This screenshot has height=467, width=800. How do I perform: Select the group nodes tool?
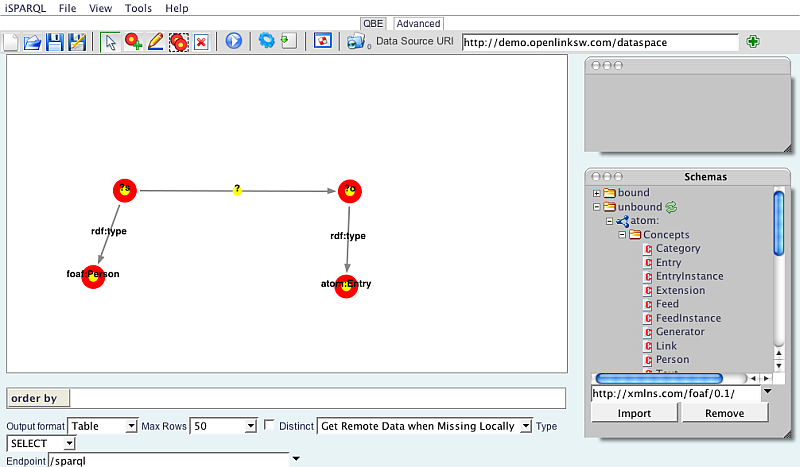pos(179,42)
